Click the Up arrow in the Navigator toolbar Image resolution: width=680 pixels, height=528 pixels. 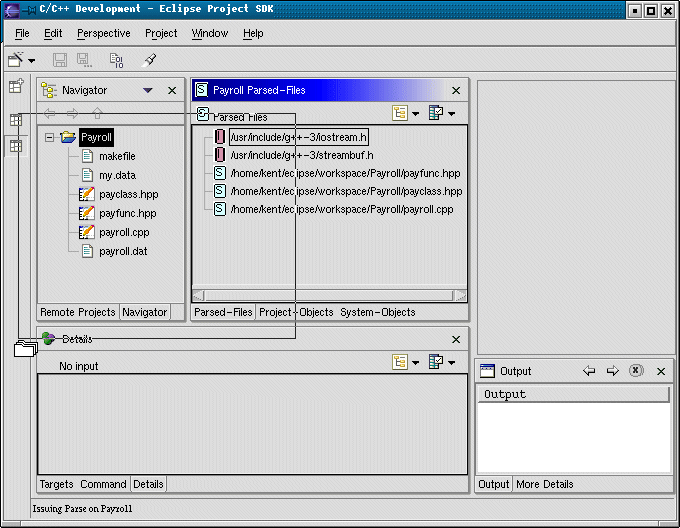pyautogui.click(x=97, y=114)
